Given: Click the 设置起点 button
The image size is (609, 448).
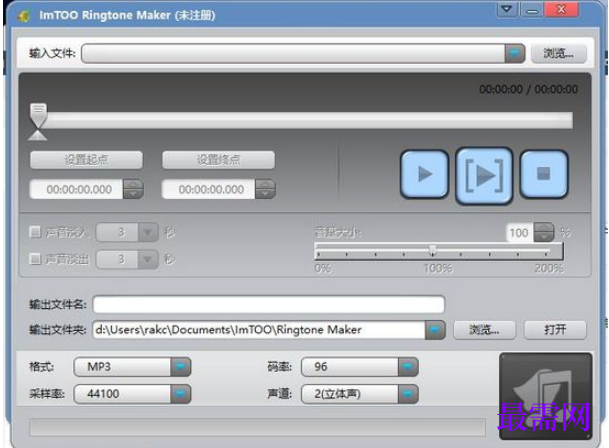Looking at the screenshot, I should click(86, 160).
